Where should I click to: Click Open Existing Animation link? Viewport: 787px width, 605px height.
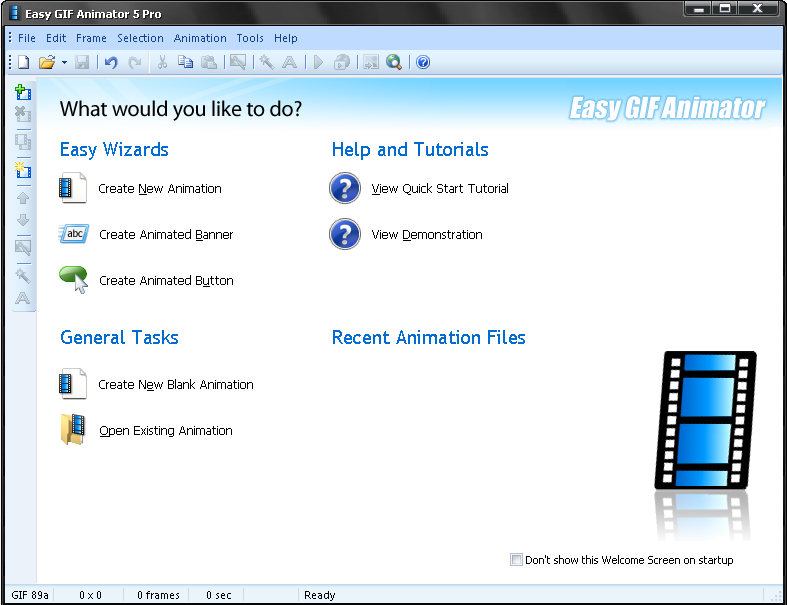click(x=166, y=431)
